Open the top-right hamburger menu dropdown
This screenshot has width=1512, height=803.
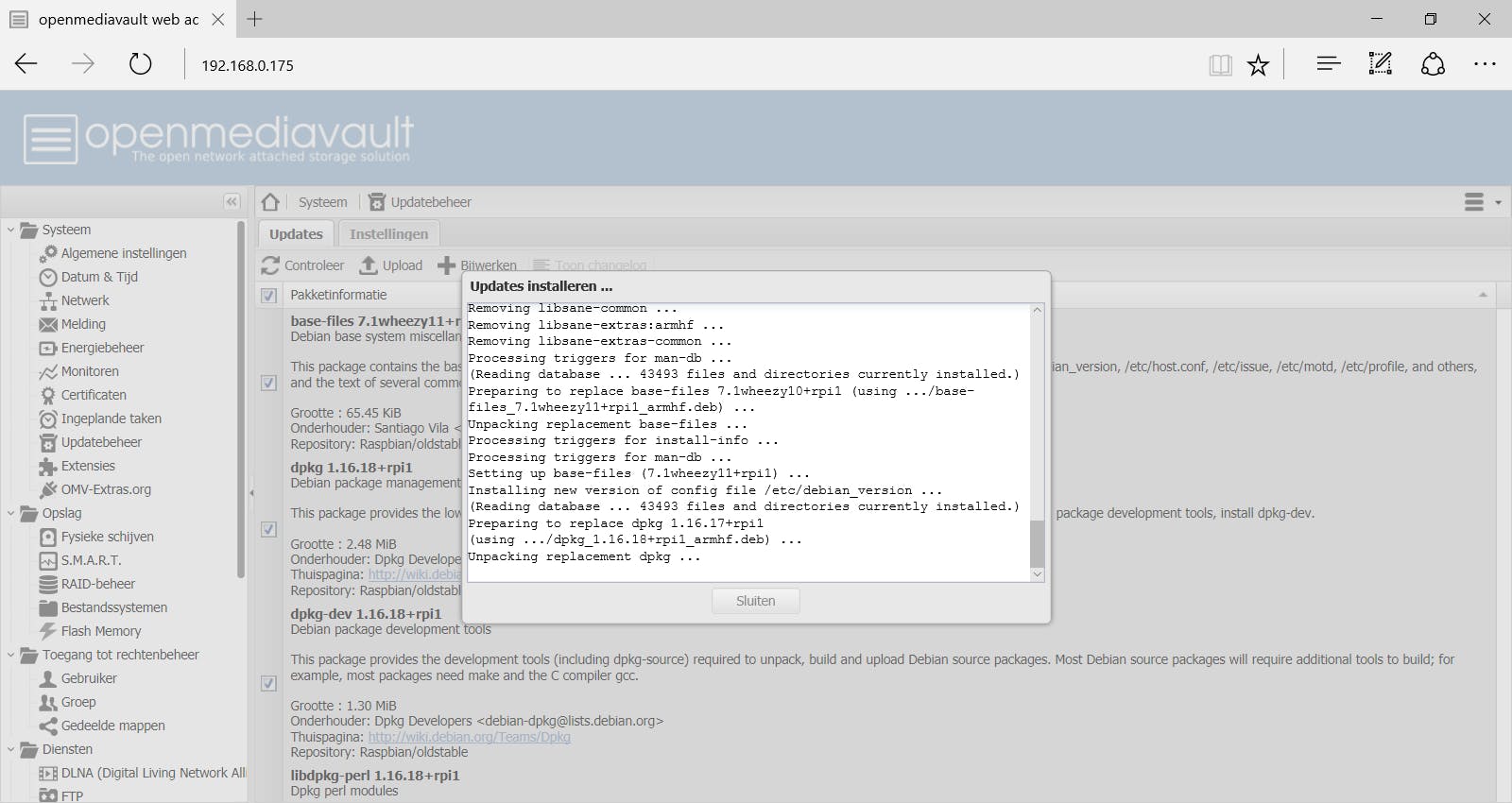tap(1482, 202)
